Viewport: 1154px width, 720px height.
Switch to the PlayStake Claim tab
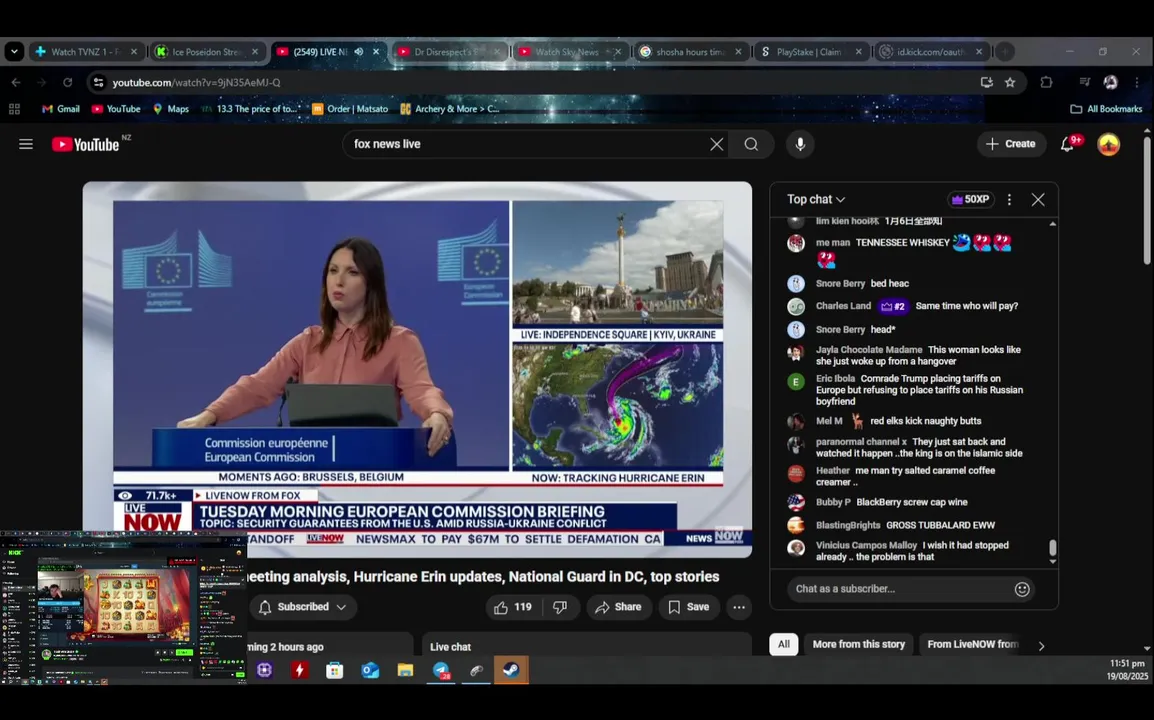tap(811, 52)
